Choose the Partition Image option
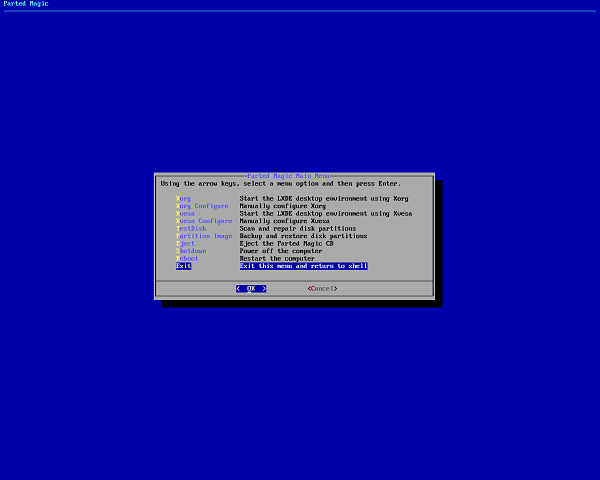The width and height of the screenshot is (600, 480). click(x=204, y=236)
